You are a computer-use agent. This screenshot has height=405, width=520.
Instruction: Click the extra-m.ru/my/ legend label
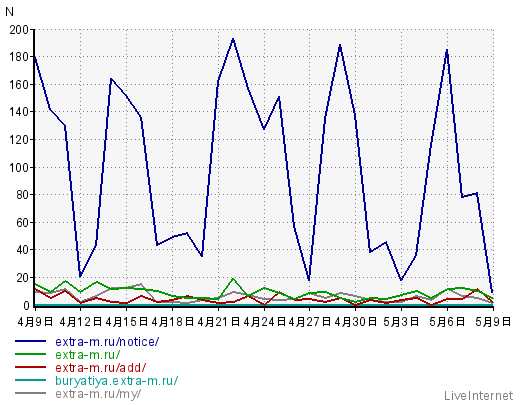[98, 394]
